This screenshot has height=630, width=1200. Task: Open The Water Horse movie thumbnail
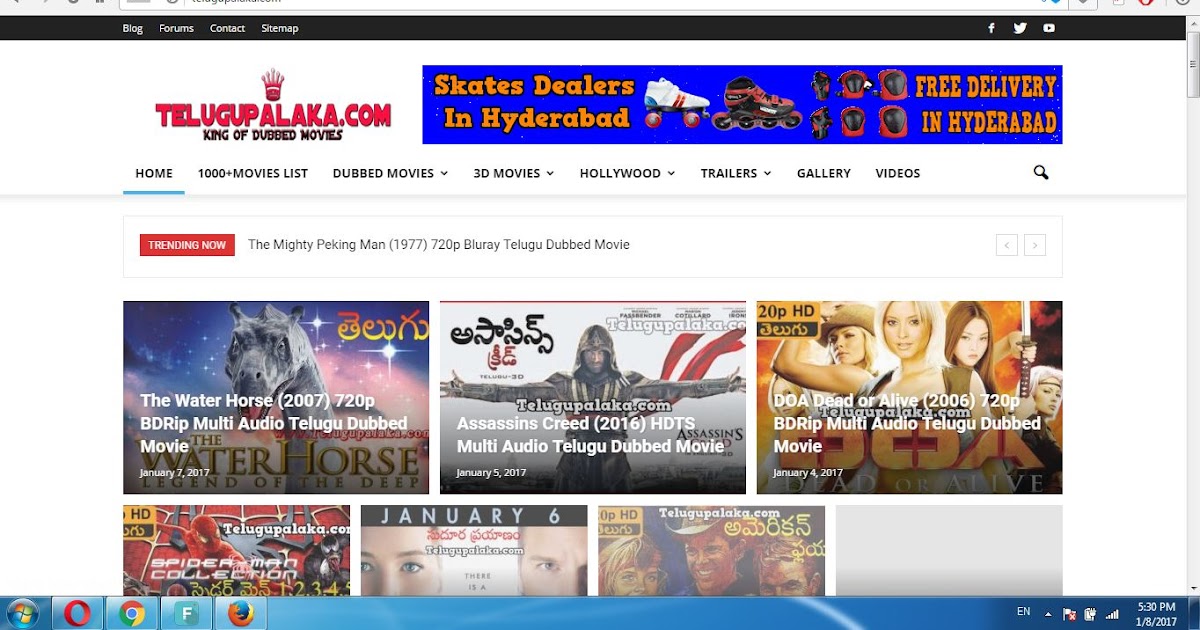click(276, 397)
